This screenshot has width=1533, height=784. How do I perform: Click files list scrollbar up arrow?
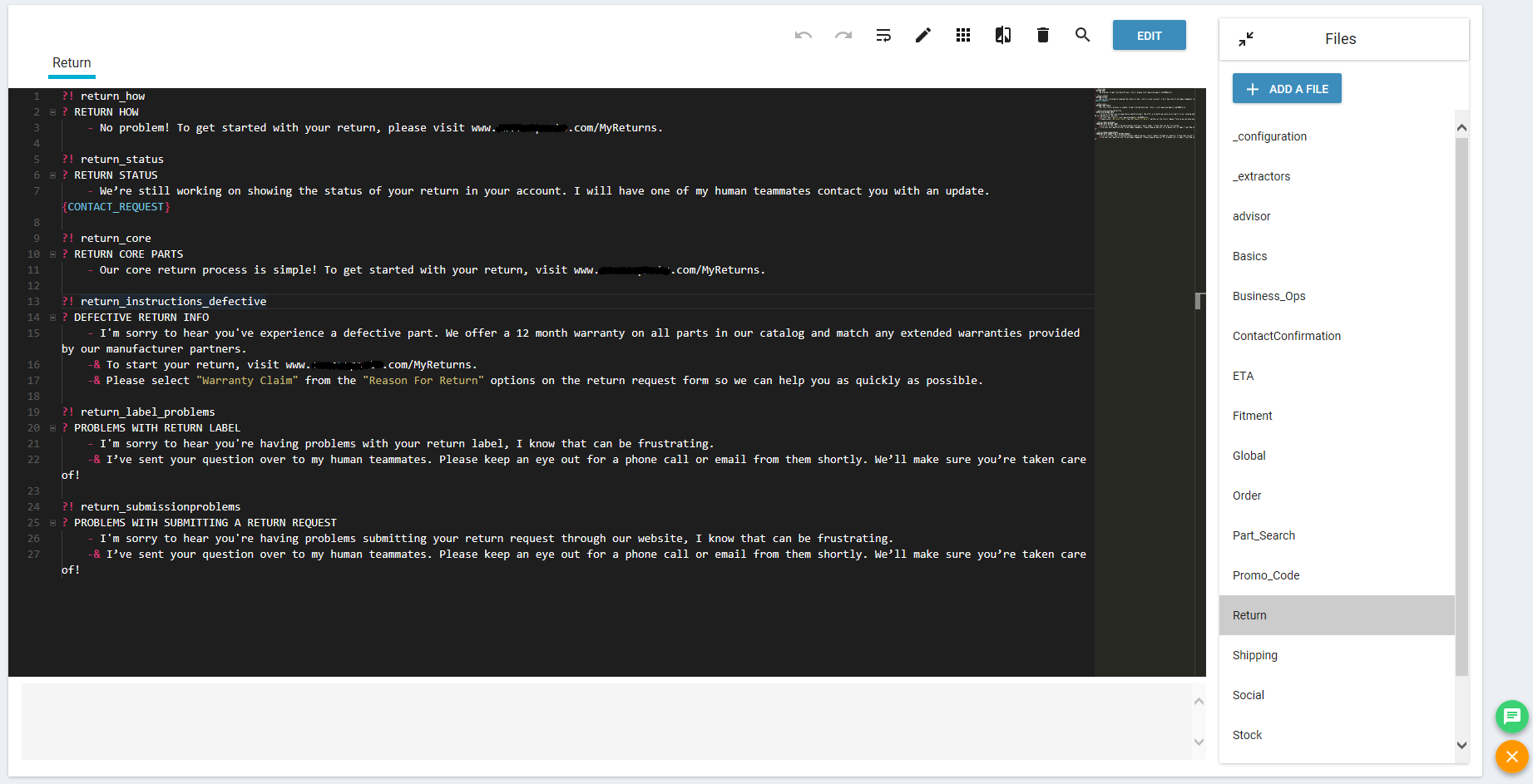(x=1461, y=128)
